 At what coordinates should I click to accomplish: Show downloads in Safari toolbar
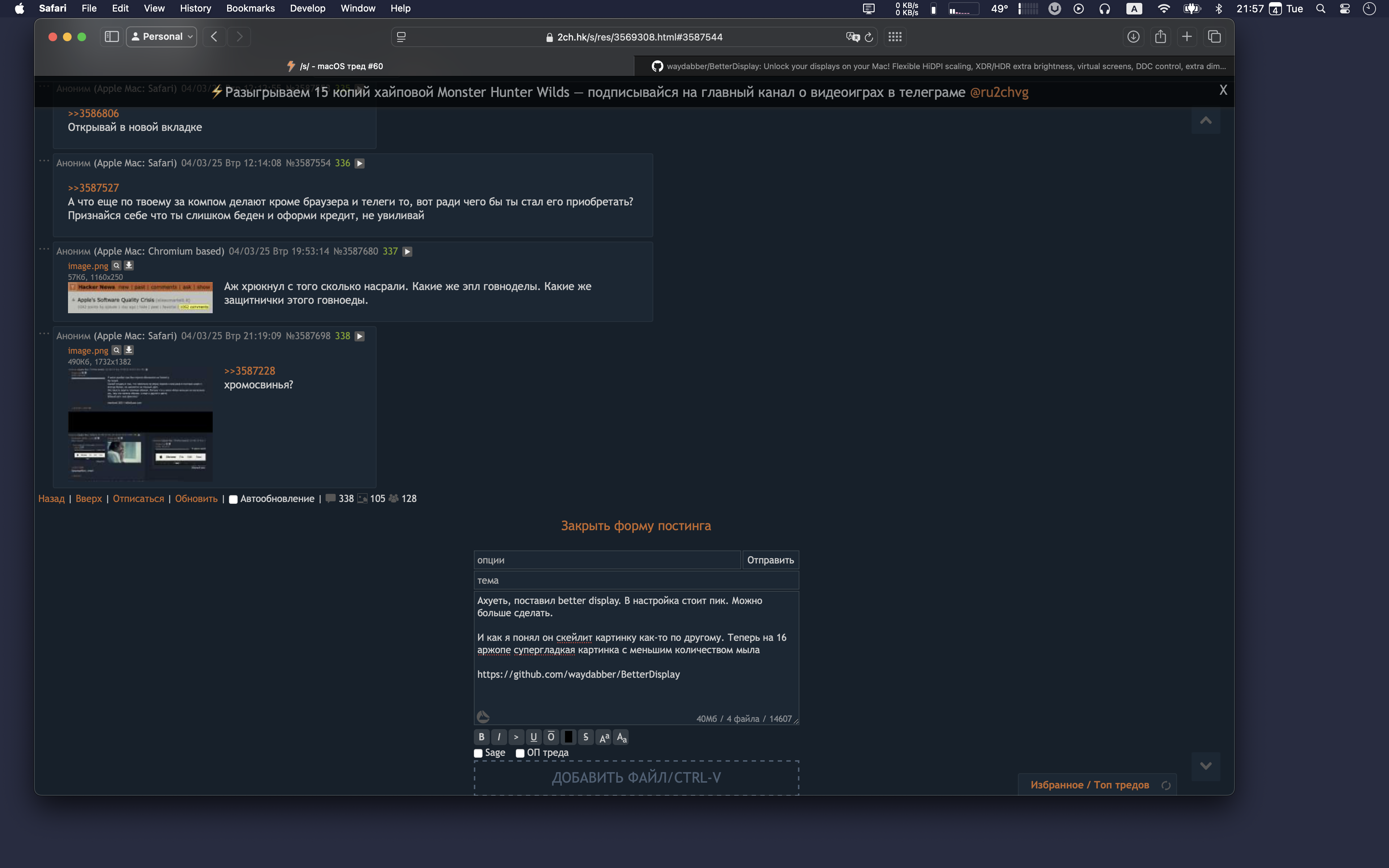click(1133, 37)
